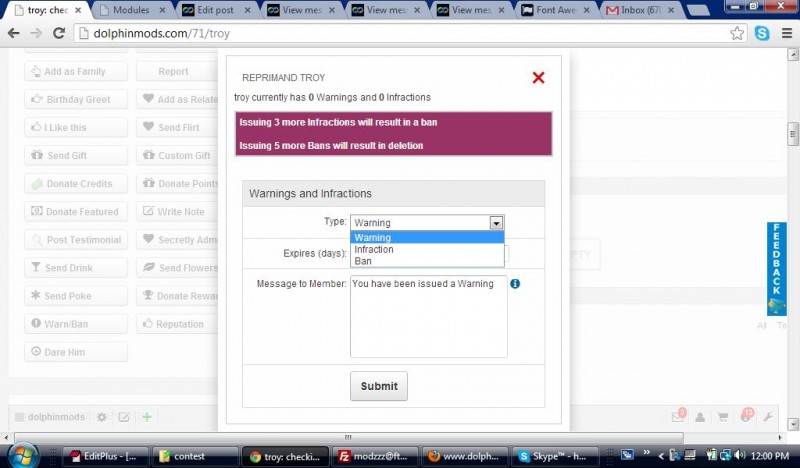The image size is (800, 468).
Task: Click the Report button
Action: pos(177,71)
